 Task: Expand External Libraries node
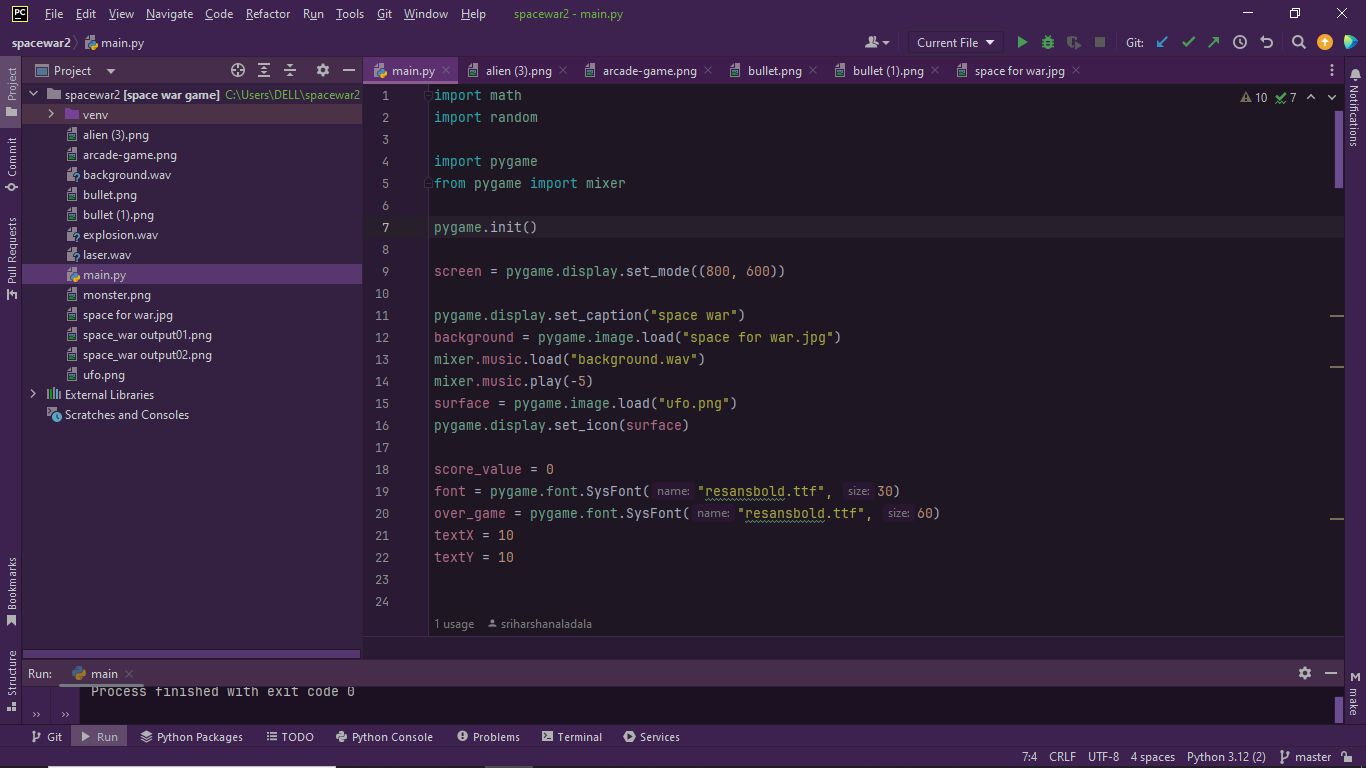pos(33,394)
